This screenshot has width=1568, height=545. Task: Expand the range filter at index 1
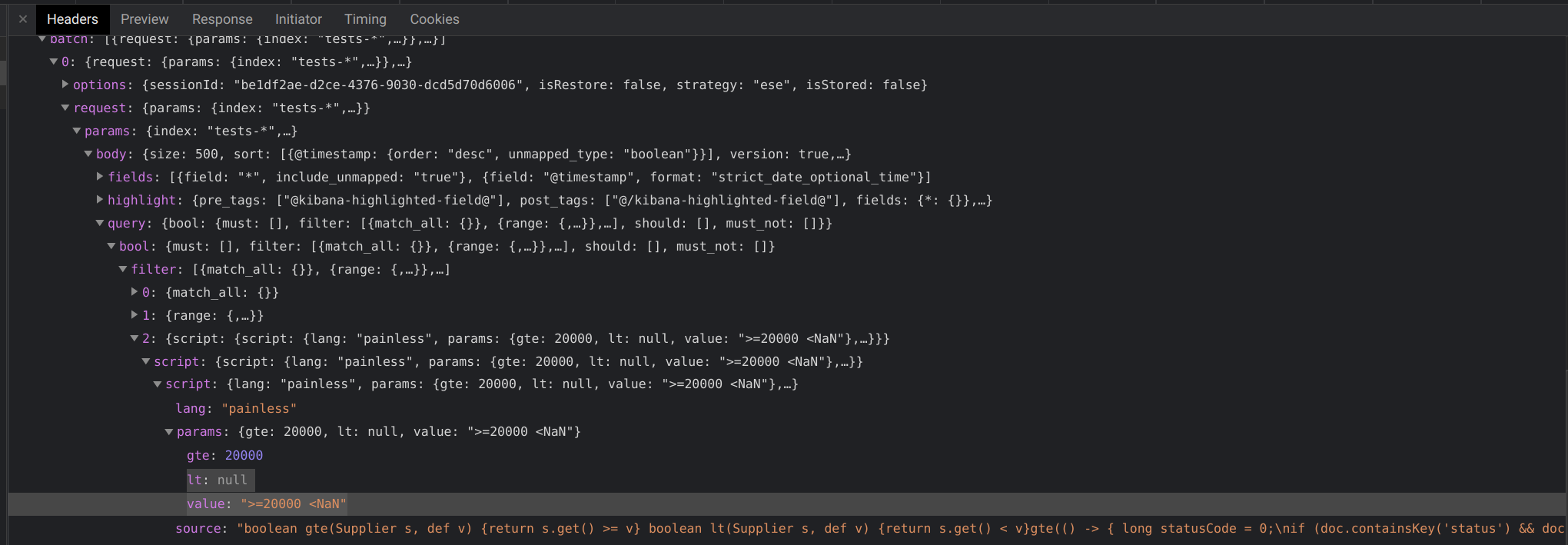click(135, 315)
